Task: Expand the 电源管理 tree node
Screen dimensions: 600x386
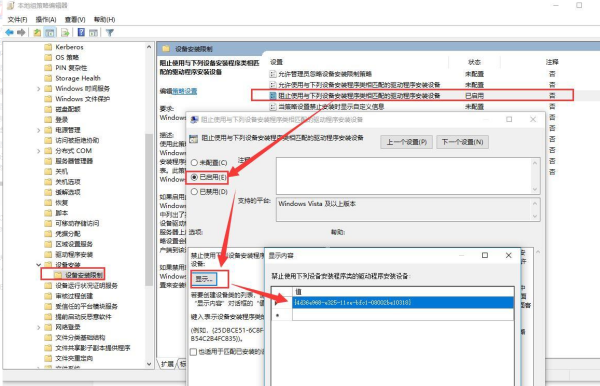Action: pos(39,130)
